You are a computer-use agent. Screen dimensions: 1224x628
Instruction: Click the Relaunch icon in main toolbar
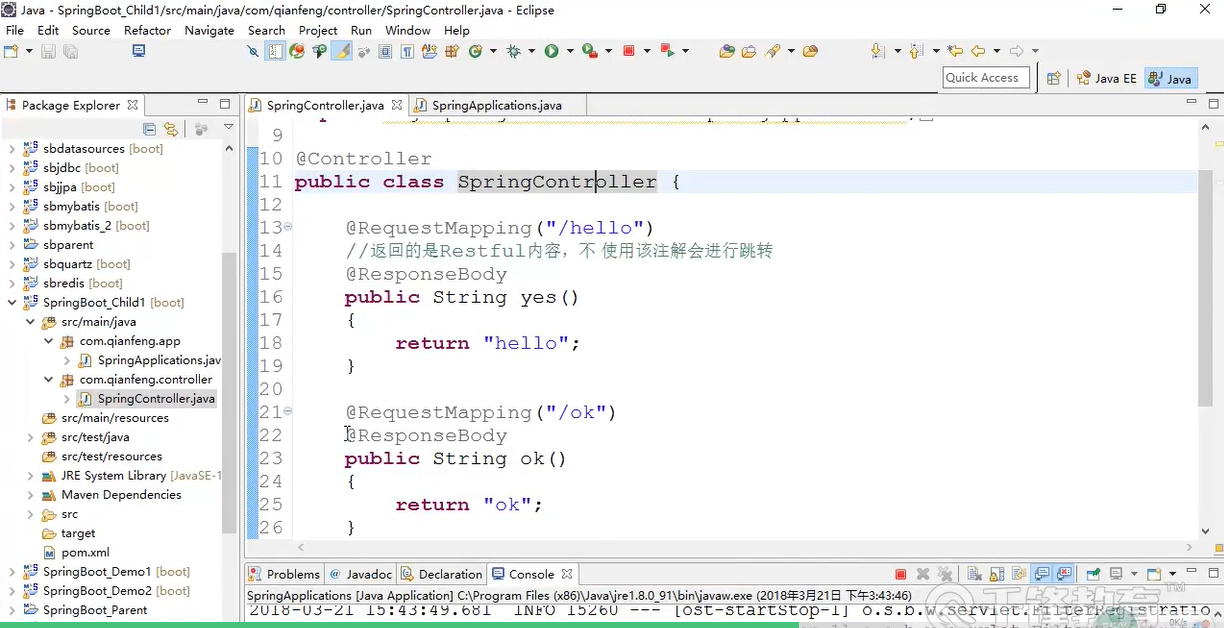pos(667,51)
